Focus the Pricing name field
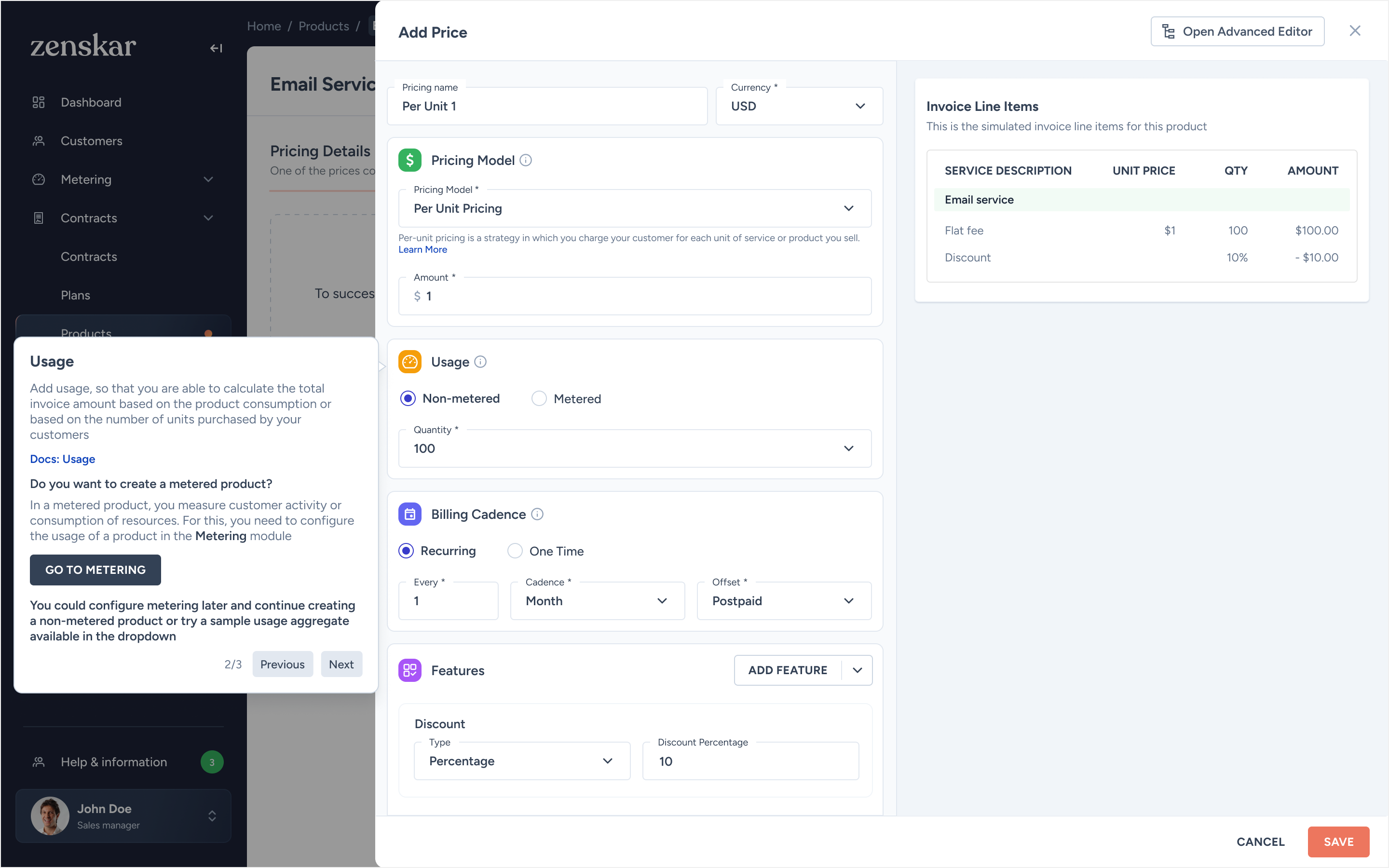The height and width of the screenshot is (868, 1389). (x=547, y=106)
